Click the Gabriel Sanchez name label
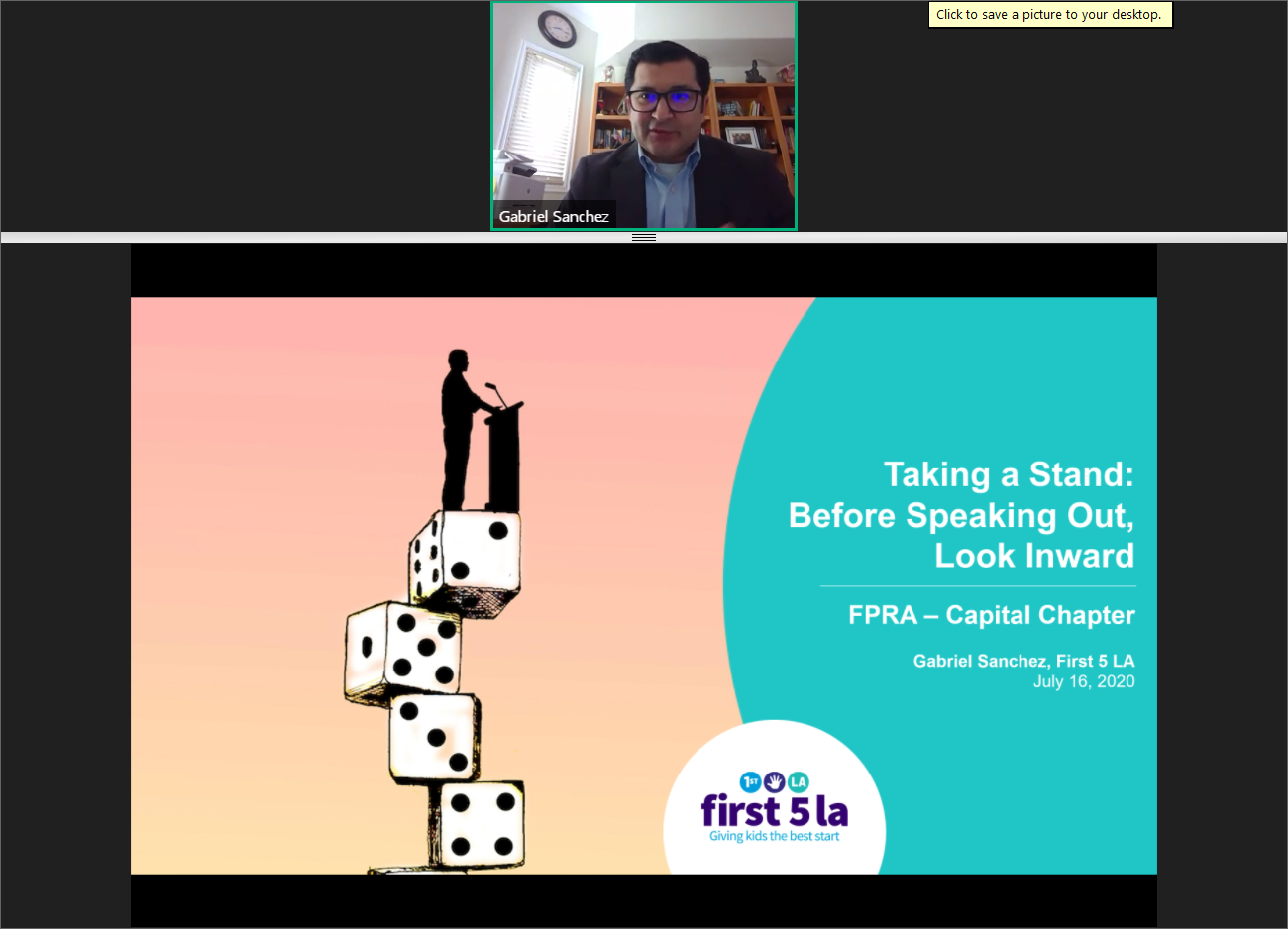Screen dimensions: 1288x929 coord(554,216)
